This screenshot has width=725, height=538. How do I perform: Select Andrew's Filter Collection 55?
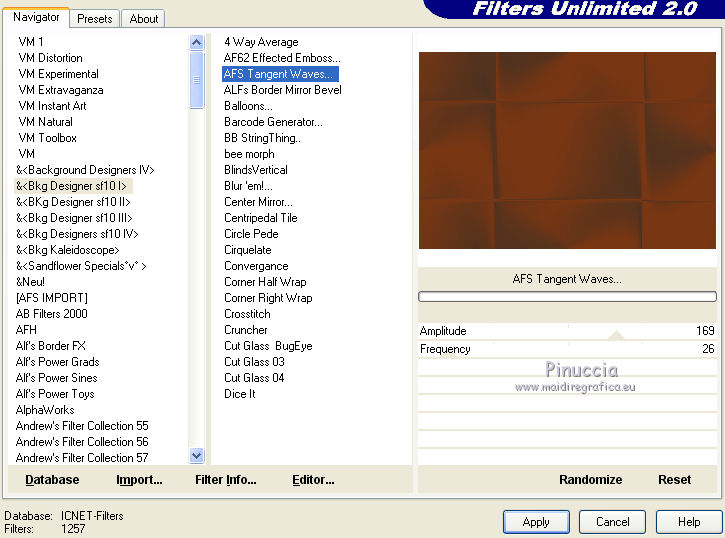[82, 426]
